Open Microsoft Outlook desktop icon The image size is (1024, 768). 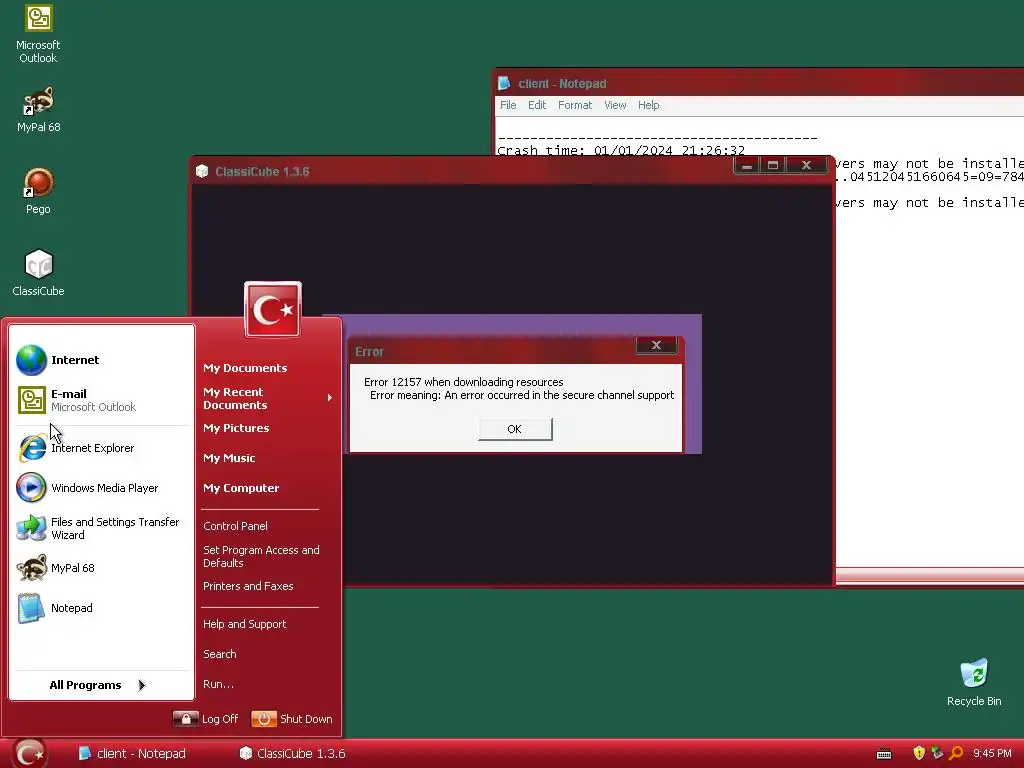pyautogui.click(x=39, y=34)
